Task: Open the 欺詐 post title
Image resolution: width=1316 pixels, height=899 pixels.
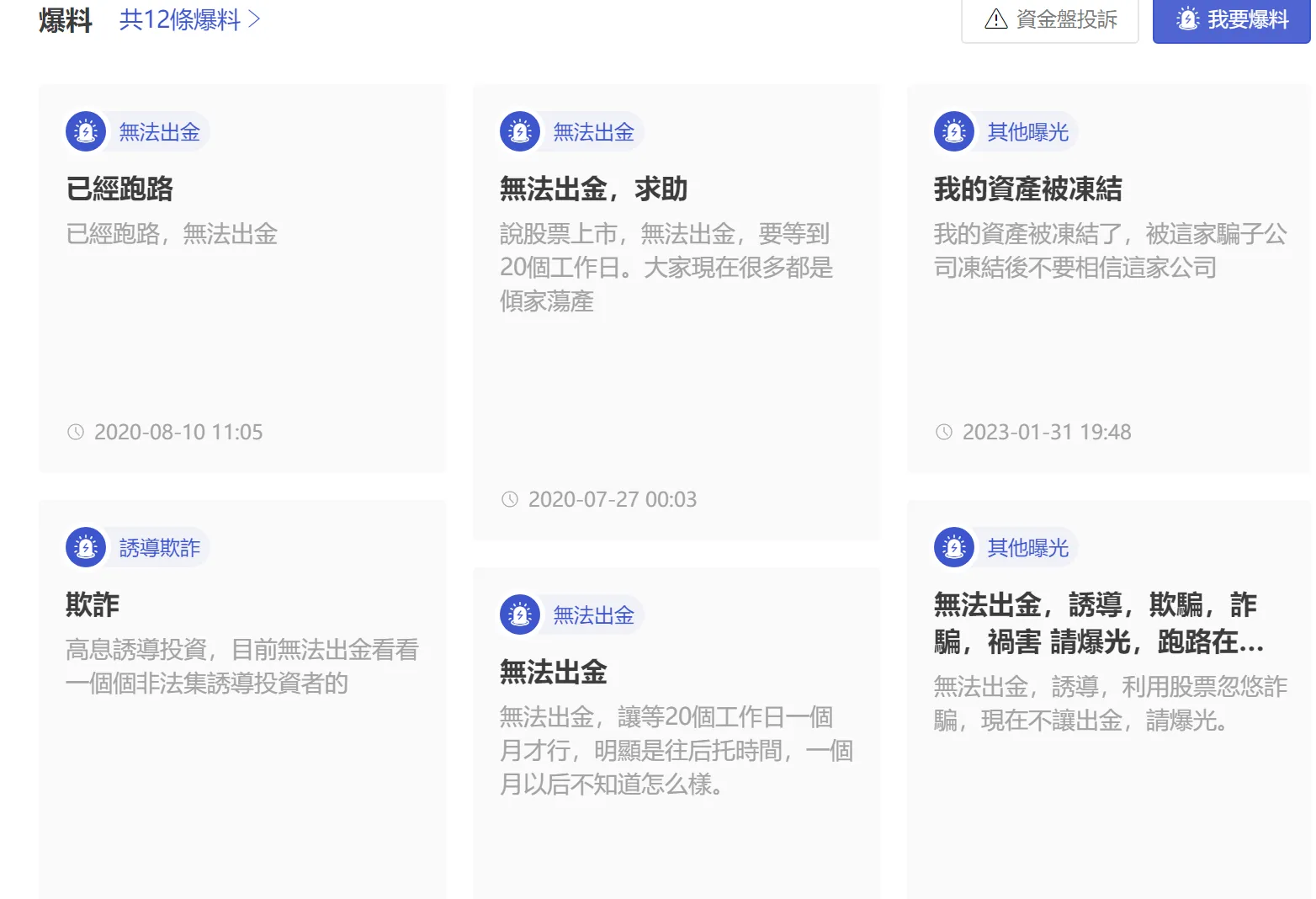Action: pyautogui.click(x=93, y=604)
